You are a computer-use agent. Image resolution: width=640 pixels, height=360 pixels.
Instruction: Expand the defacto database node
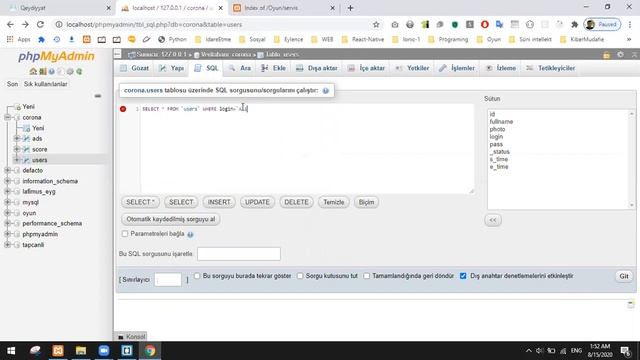pos(7,170)
